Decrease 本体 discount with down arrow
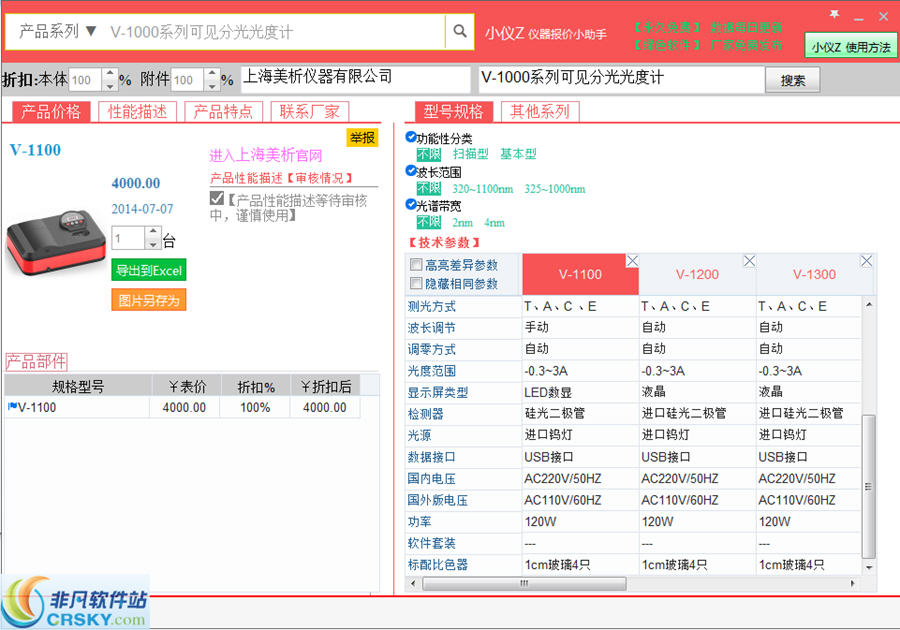This screenshot has height=630, width=900. pos(110,85)
